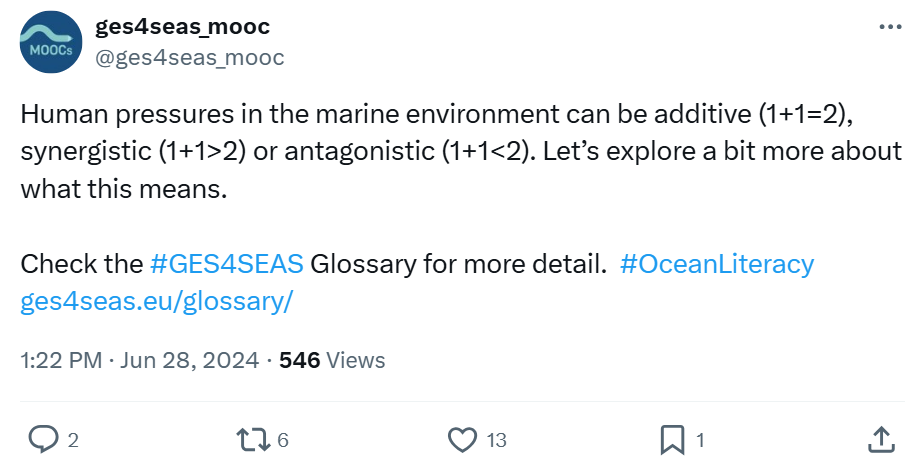This screenshot has height=470, width=921.
Task: Click the bookmark count of 1
Action: 700,440
